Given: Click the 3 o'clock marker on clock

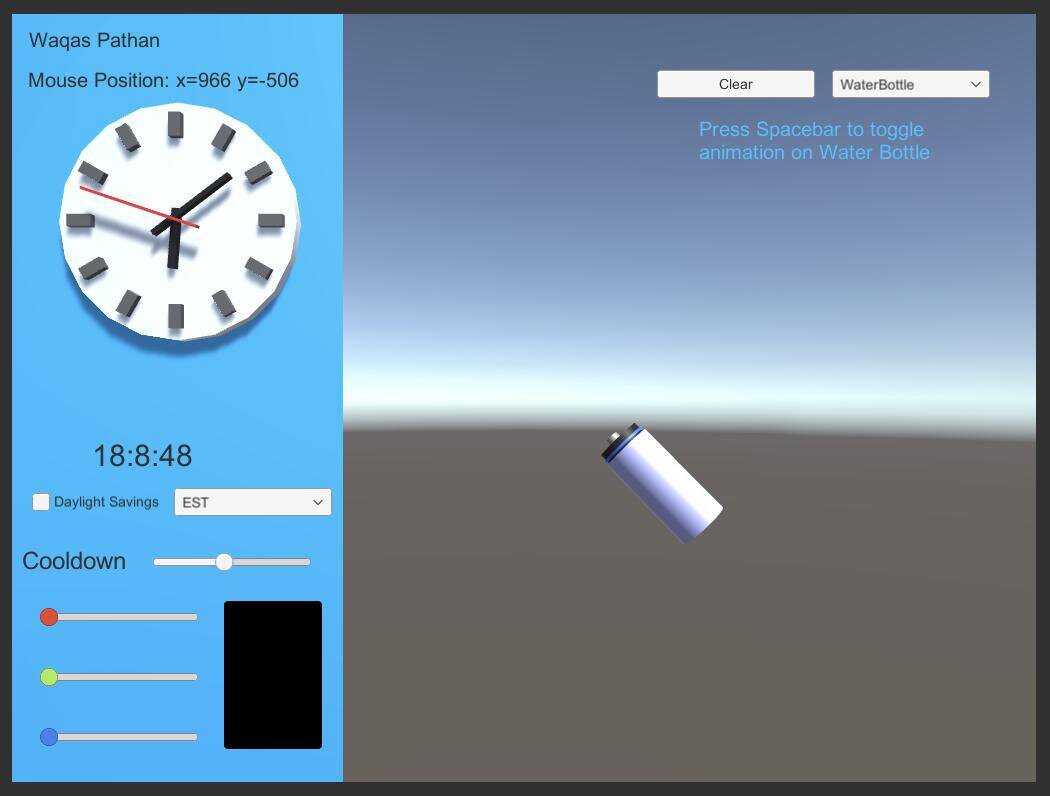Looking at the screenshot, I should [x=271, y=220].
